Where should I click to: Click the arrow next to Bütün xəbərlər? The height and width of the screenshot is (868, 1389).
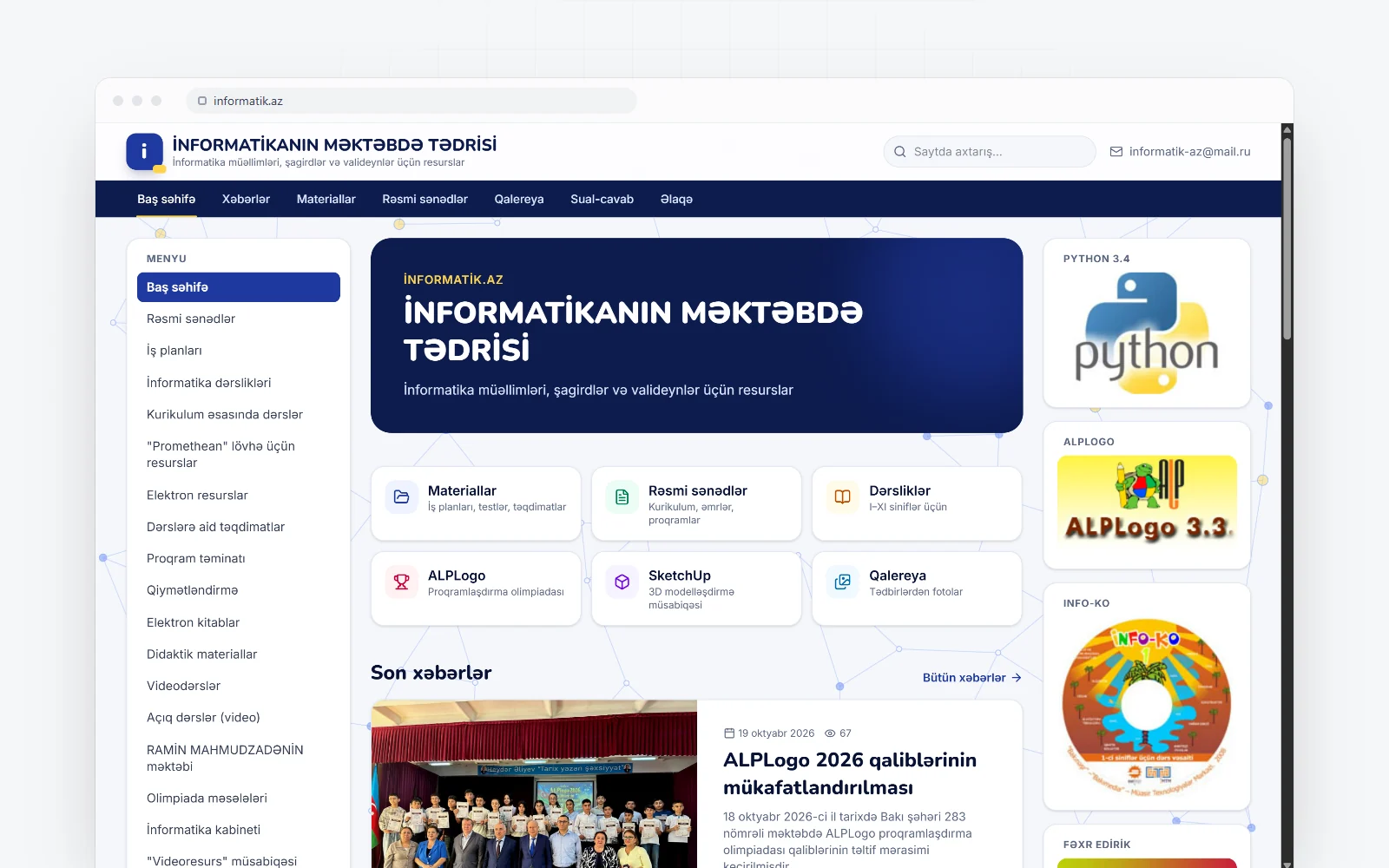click(x=1017, y=678)
